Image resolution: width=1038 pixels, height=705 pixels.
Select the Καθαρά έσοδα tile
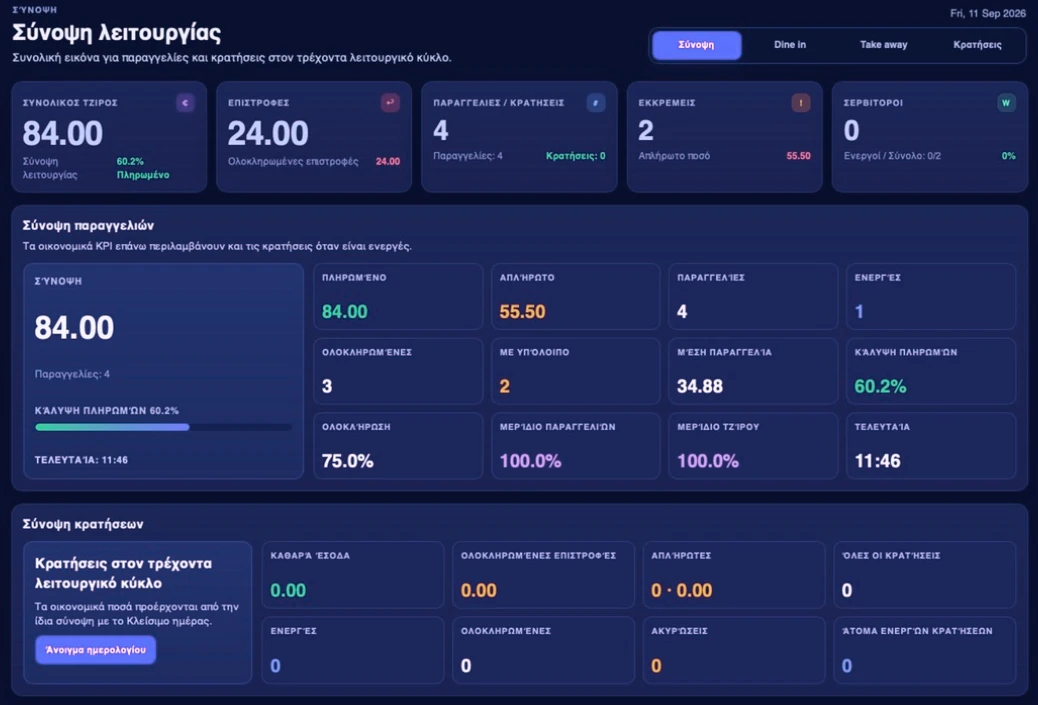pyautogui.click(x=353, y=575)
